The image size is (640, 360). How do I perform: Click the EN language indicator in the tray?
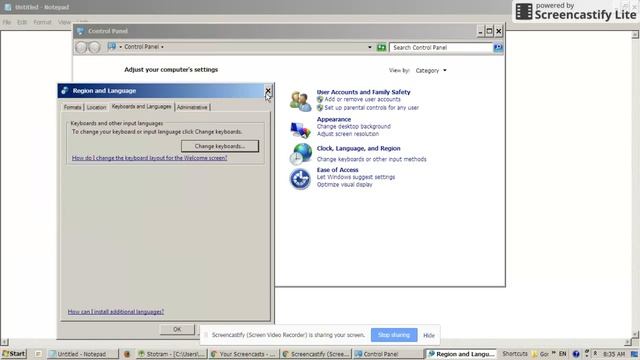562,354
